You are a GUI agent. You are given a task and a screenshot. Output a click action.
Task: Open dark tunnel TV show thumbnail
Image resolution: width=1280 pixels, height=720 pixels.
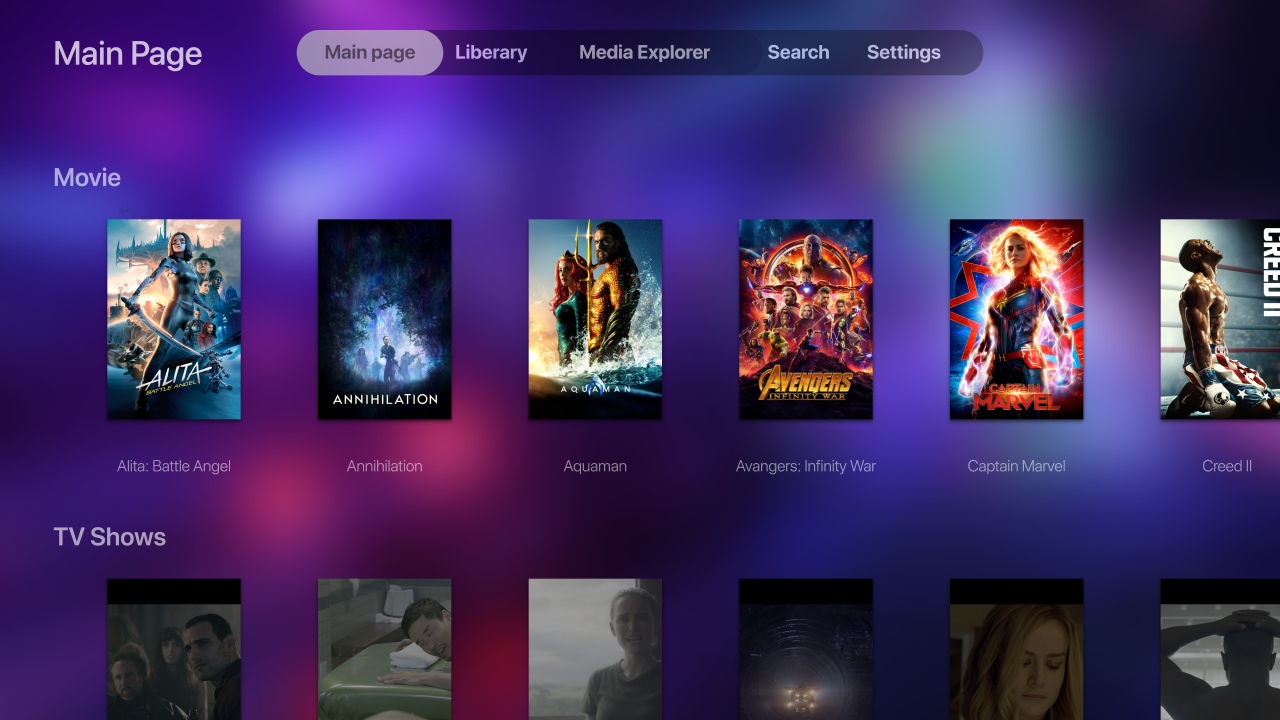pyautogui.click(x=806, y=649)
